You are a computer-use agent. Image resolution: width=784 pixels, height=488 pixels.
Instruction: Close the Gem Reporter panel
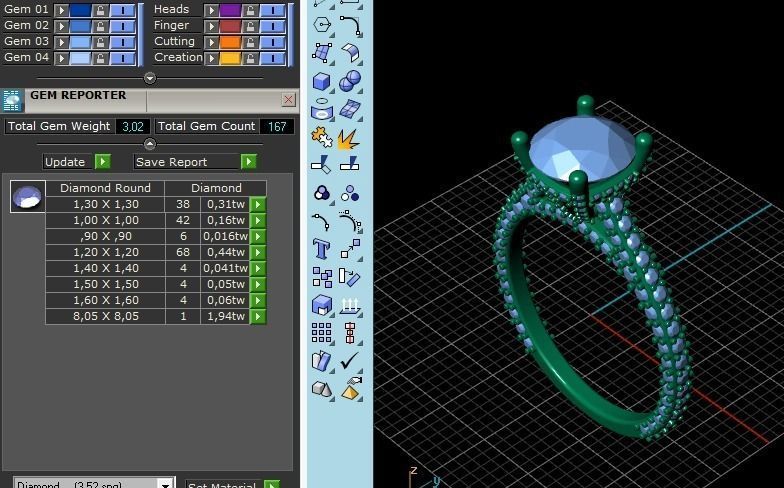pos(288,100)
